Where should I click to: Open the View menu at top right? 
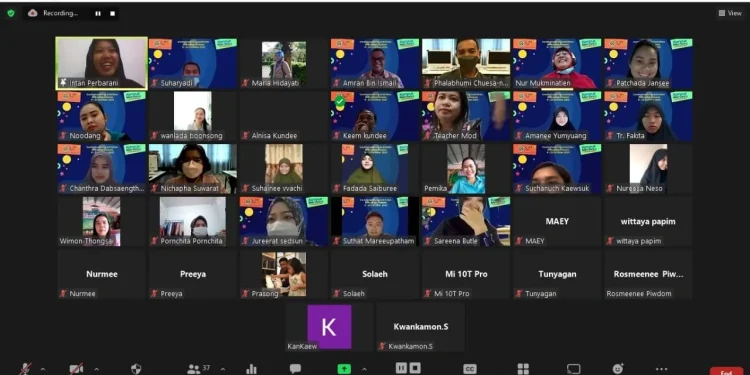click(x=730, y=13)
